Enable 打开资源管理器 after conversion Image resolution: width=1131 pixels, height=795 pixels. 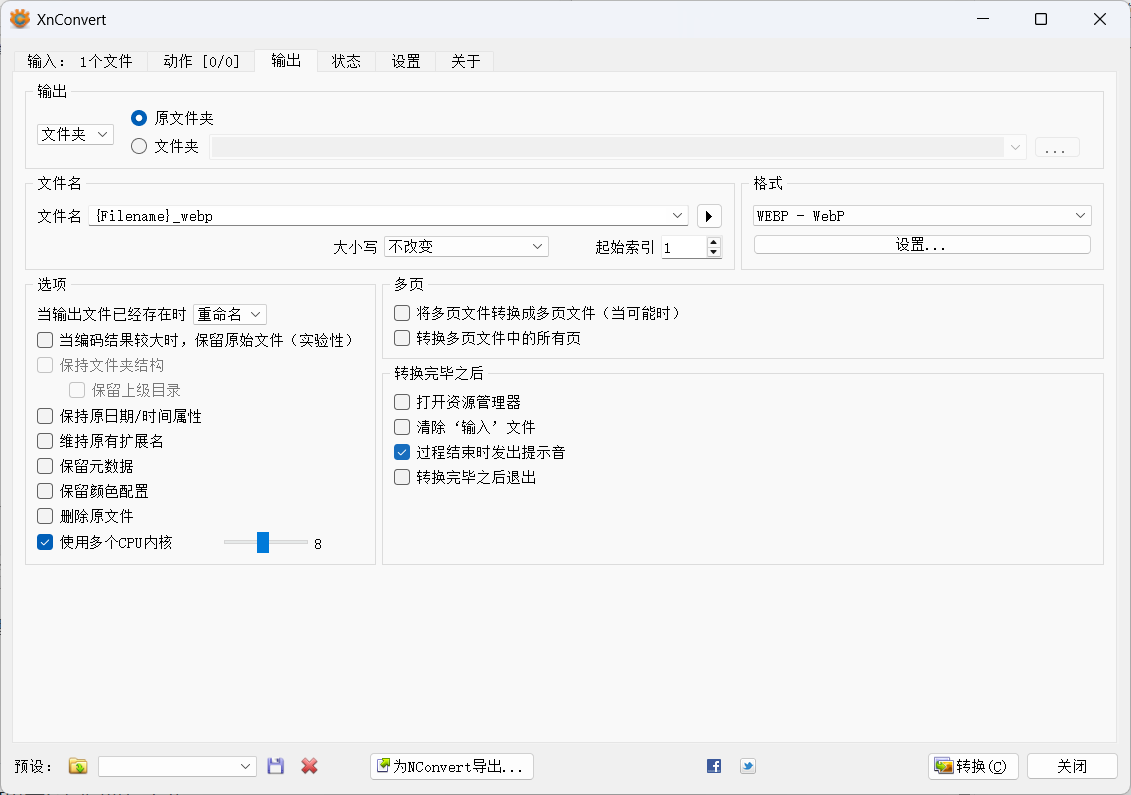402,402
